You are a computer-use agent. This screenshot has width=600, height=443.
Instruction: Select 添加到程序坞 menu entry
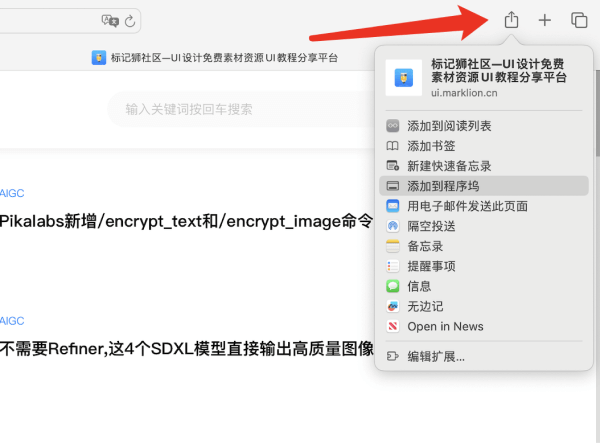click(484, 186)
